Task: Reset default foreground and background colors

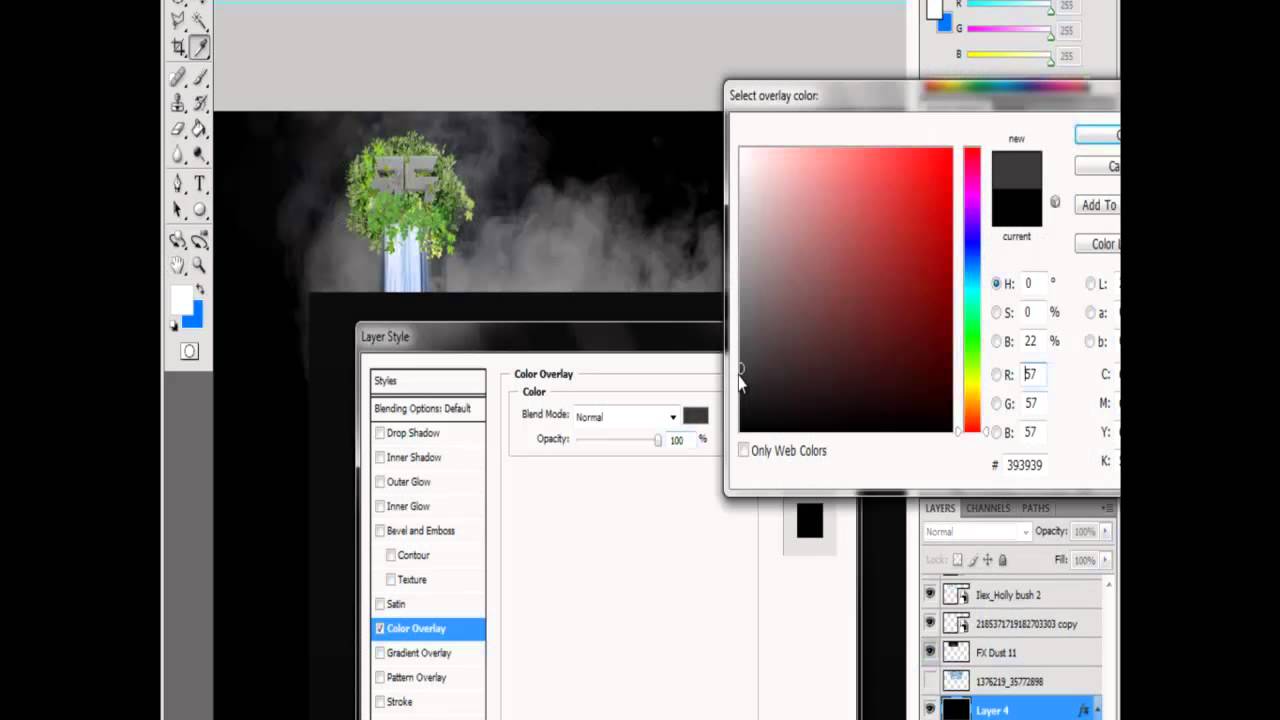Action: (174, 326)
